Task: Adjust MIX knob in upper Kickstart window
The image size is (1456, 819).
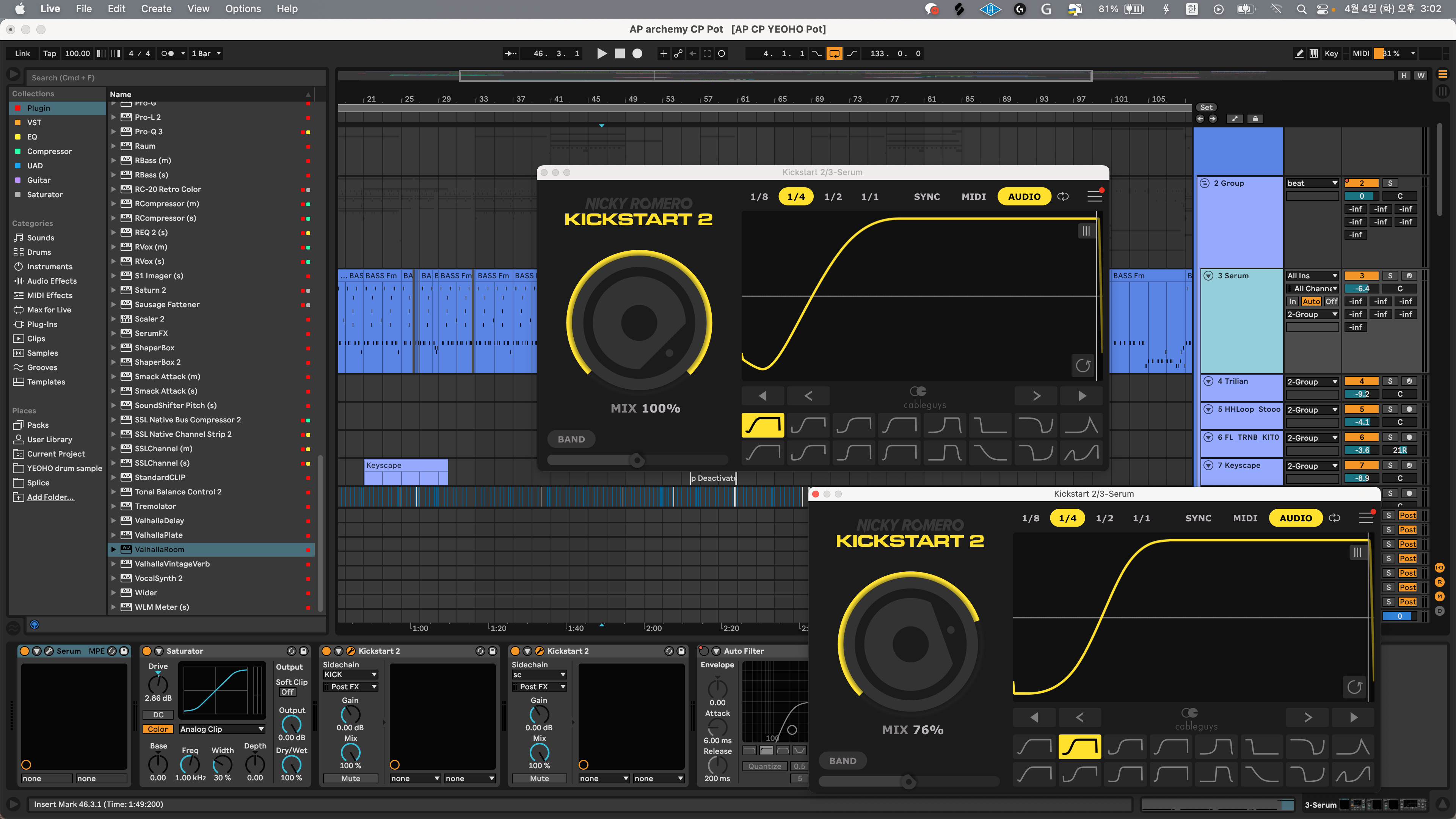Action: tap(639, 323)
